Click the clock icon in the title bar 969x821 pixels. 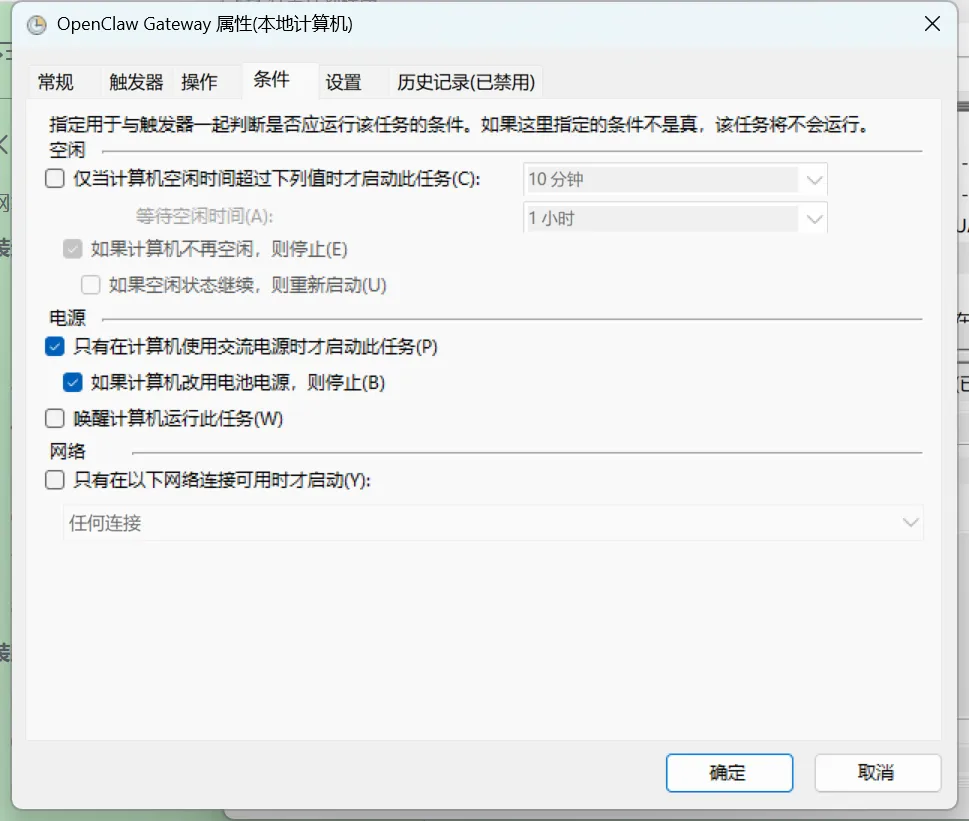coord(36,25)
